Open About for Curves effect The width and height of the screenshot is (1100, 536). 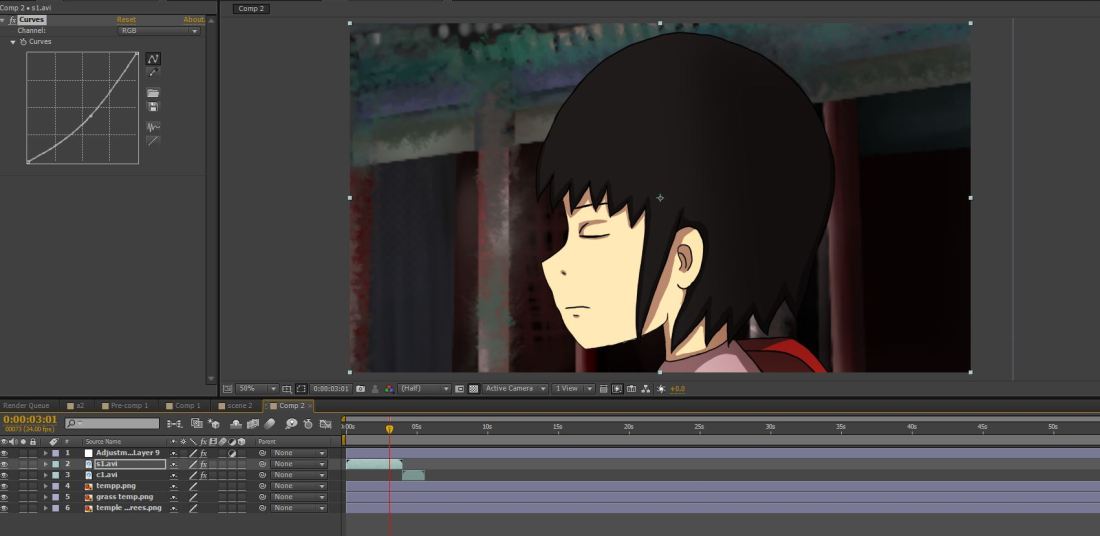193,20
